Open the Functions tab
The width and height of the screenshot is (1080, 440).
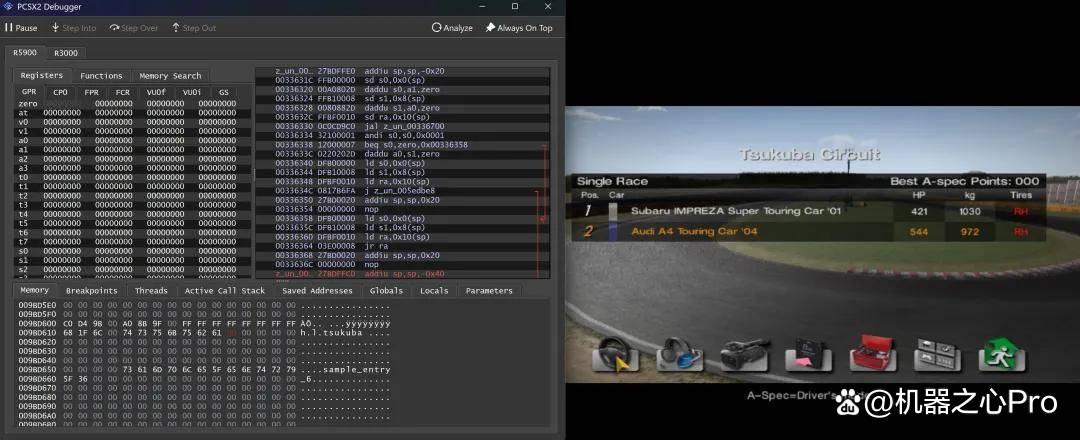(101, 76)
